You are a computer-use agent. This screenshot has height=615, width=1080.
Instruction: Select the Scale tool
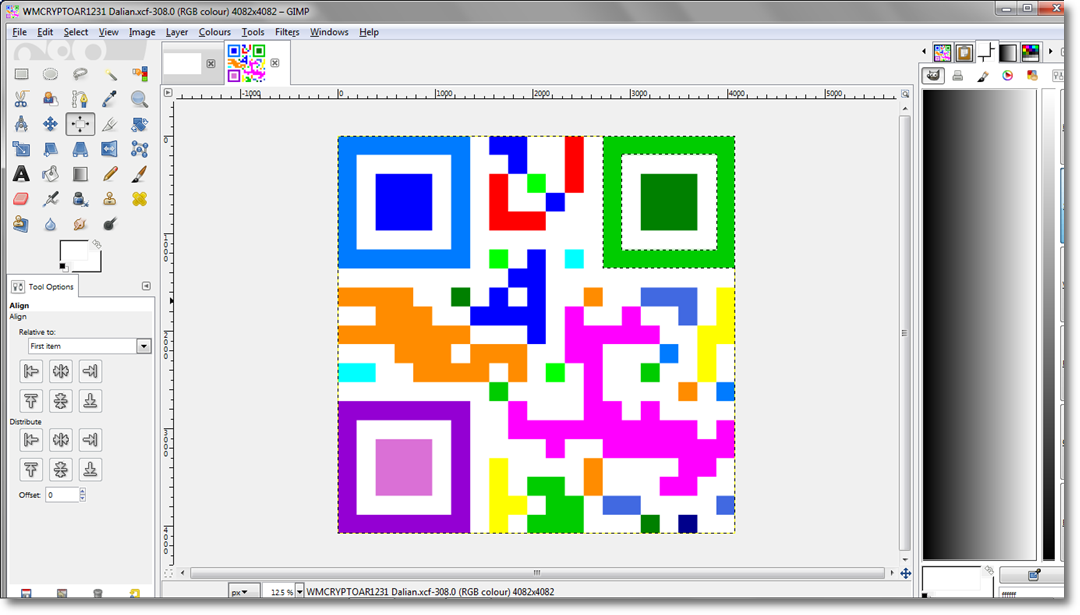point(21,149)
